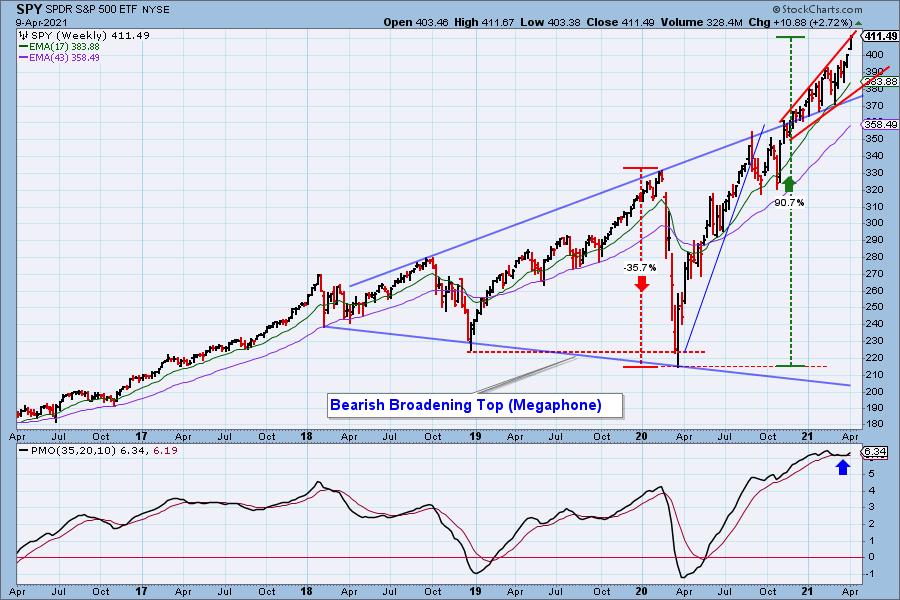Click the 411.49 last-price tag on right axis
The image size is (900, 600).
point(880,36)
